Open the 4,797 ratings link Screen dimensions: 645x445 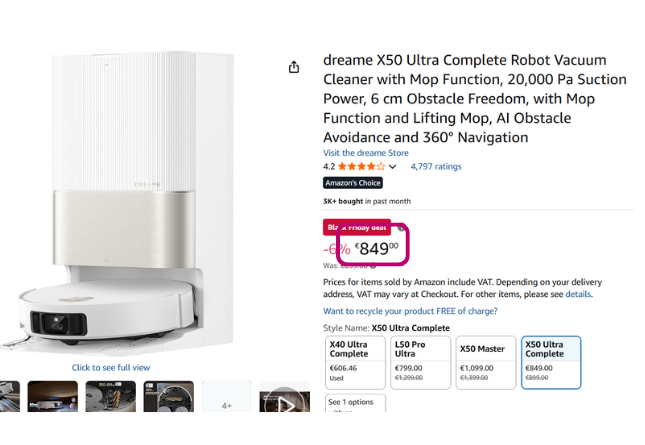pos(436,167)
